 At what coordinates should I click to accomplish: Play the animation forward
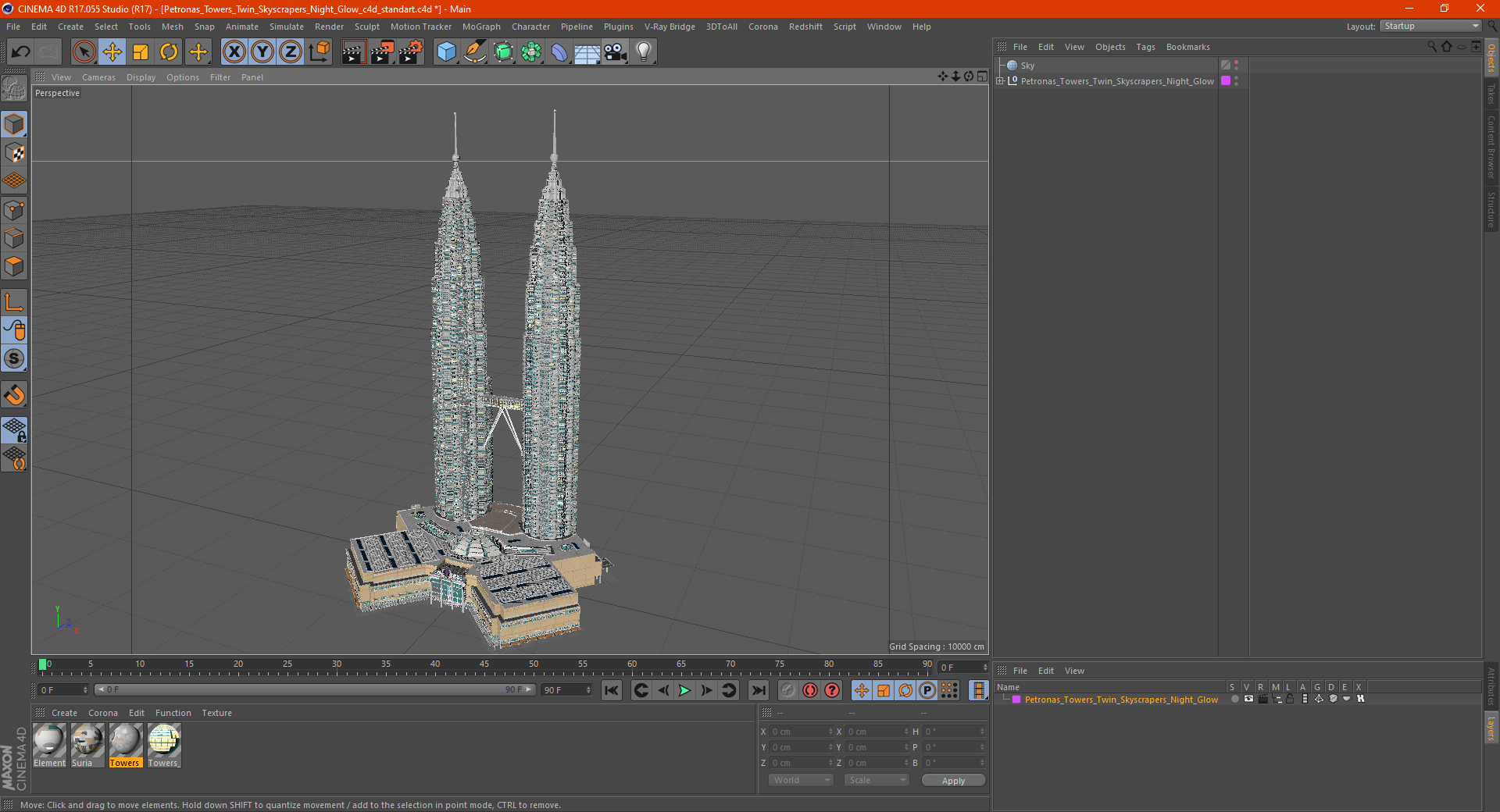[x=684, y=690]
